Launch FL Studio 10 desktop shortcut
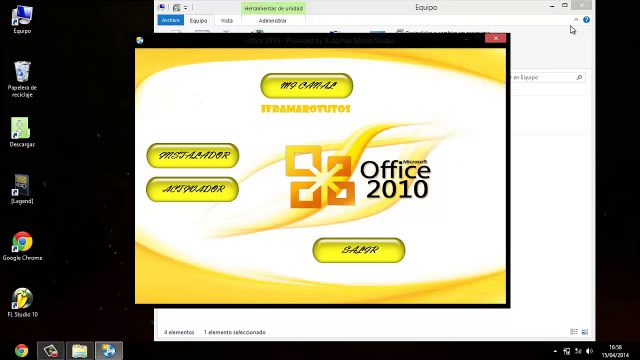The image size is (640, 360). tap(22, 303)
